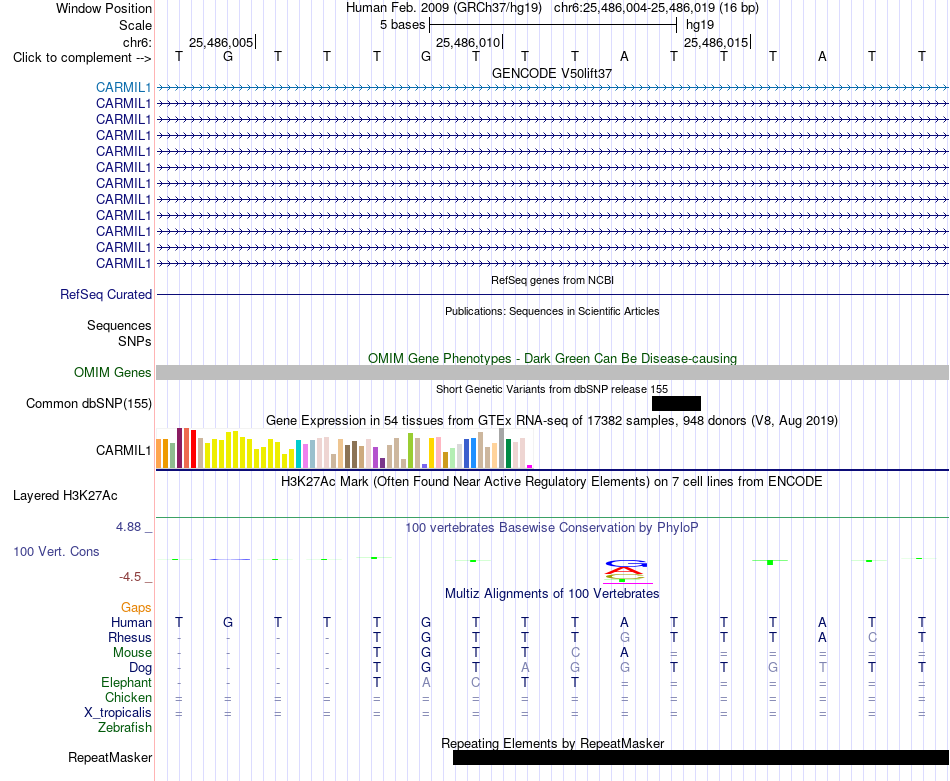Click the 'Click to complement -->' label
This screenshot has height=781, width=950.
(x=82, y=58)
